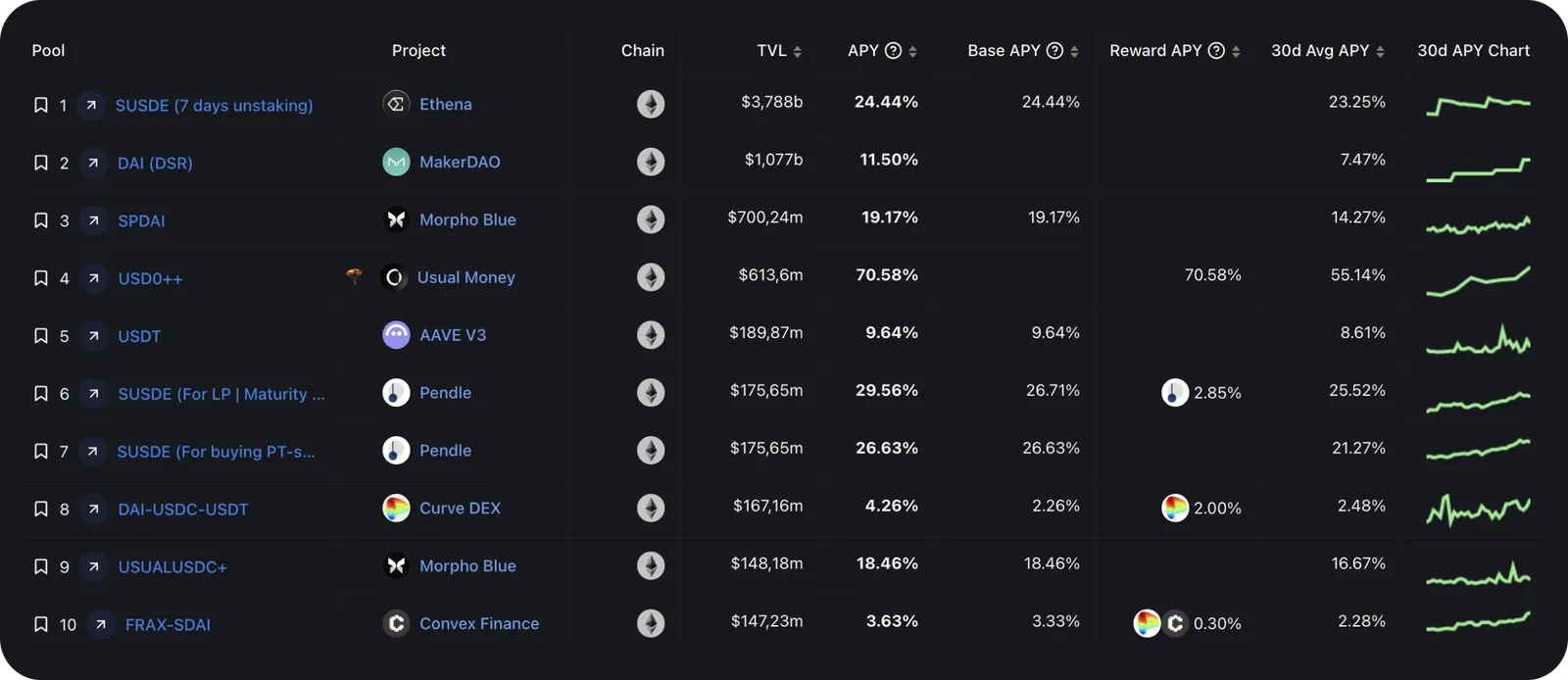Click the external arrow icon beside USDT
The height and width of the screenshot is (680, 1568).
(93, 336)
